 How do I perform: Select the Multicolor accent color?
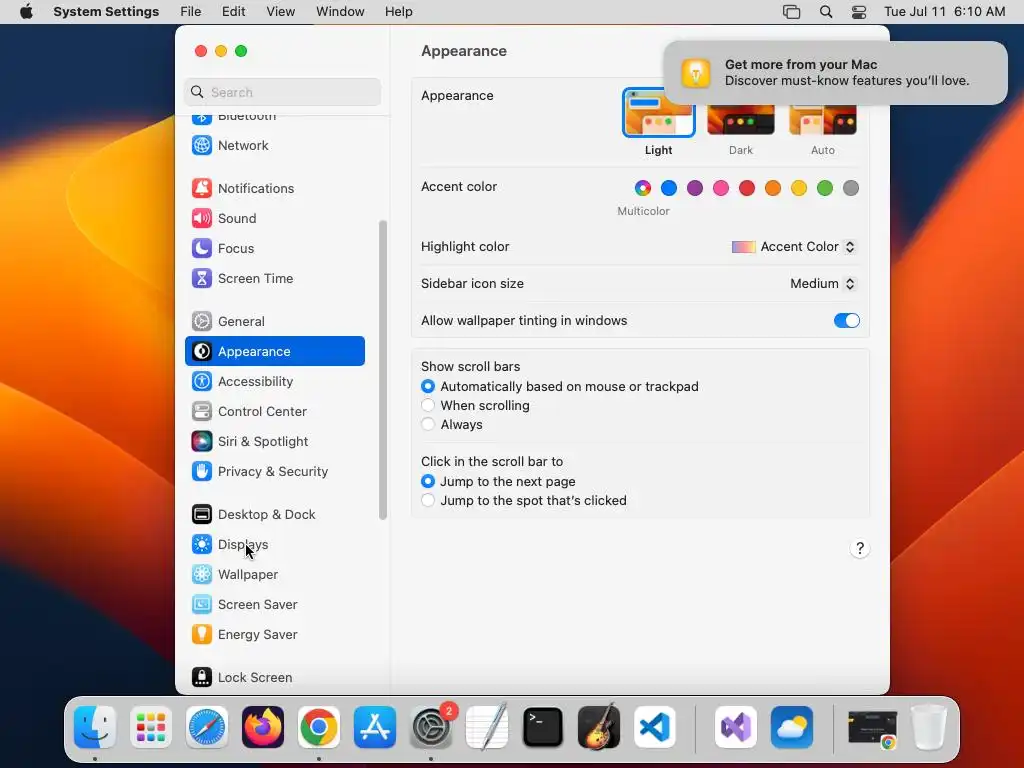click(x=643, y=188)
